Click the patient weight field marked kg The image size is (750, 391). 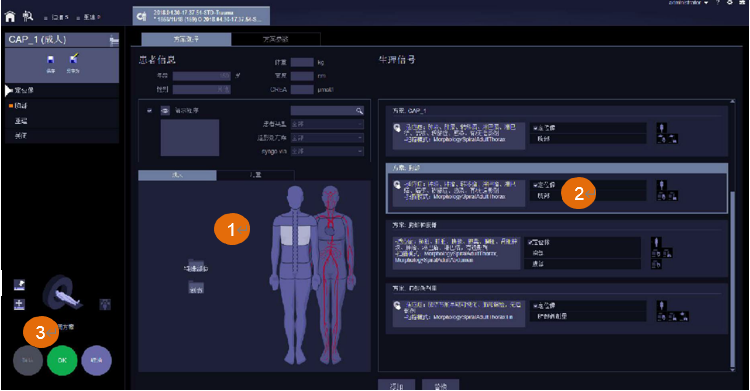point(302,62)
